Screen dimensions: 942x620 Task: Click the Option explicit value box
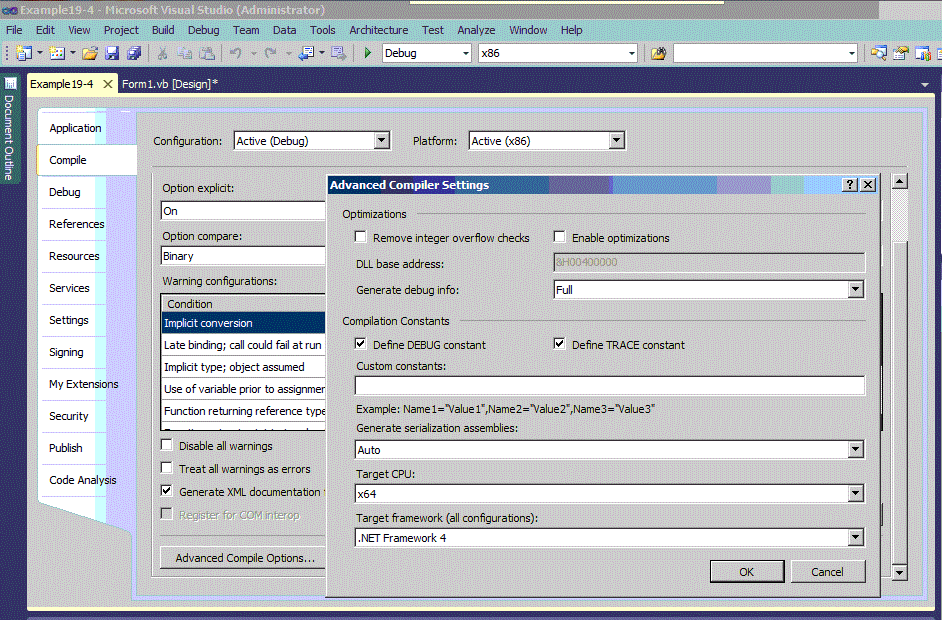point(243,211)
